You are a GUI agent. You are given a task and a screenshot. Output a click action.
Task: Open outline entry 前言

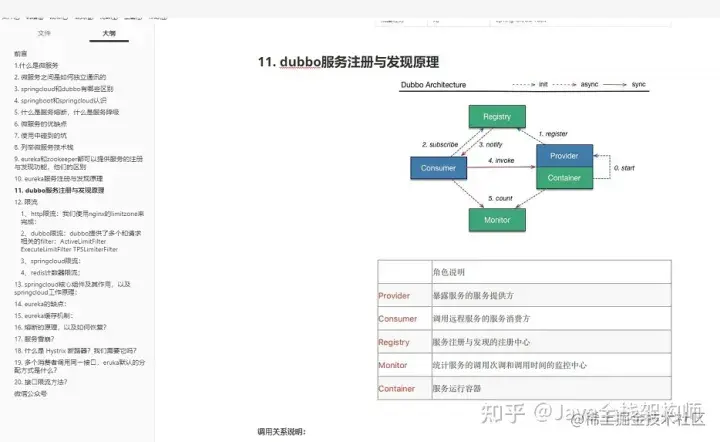click(21, 54)
